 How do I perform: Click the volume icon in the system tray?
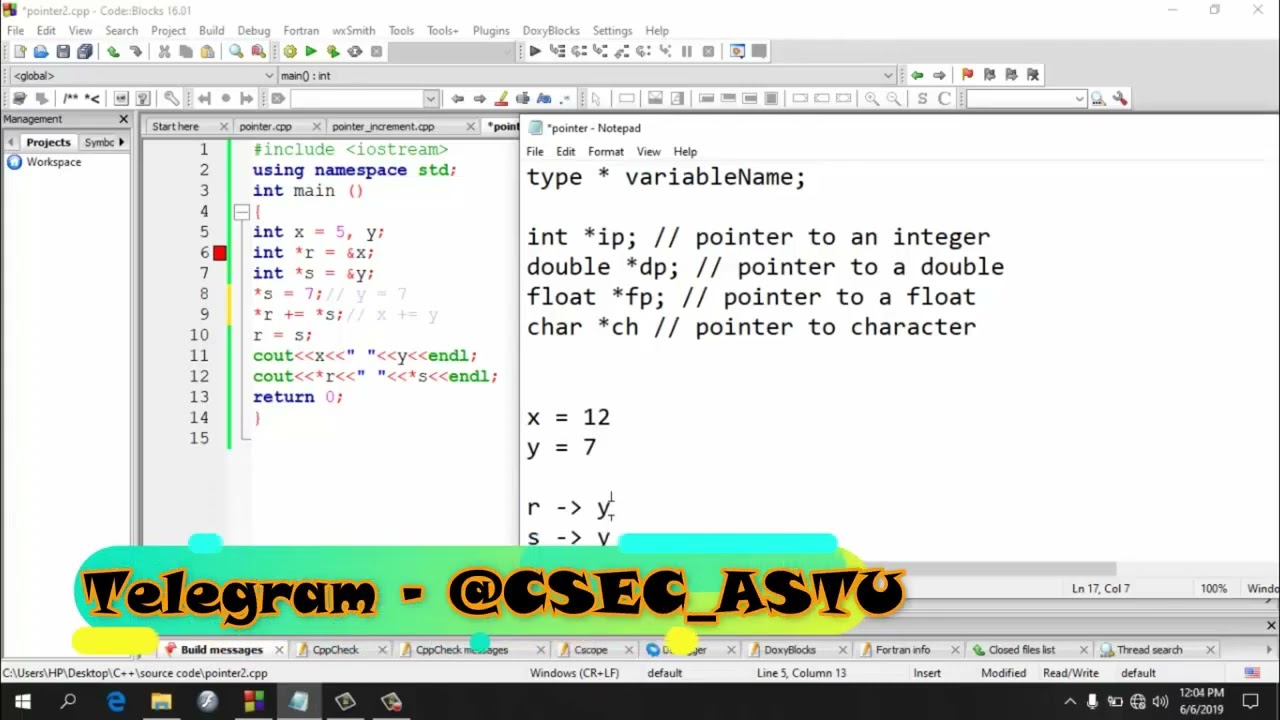1161,701
